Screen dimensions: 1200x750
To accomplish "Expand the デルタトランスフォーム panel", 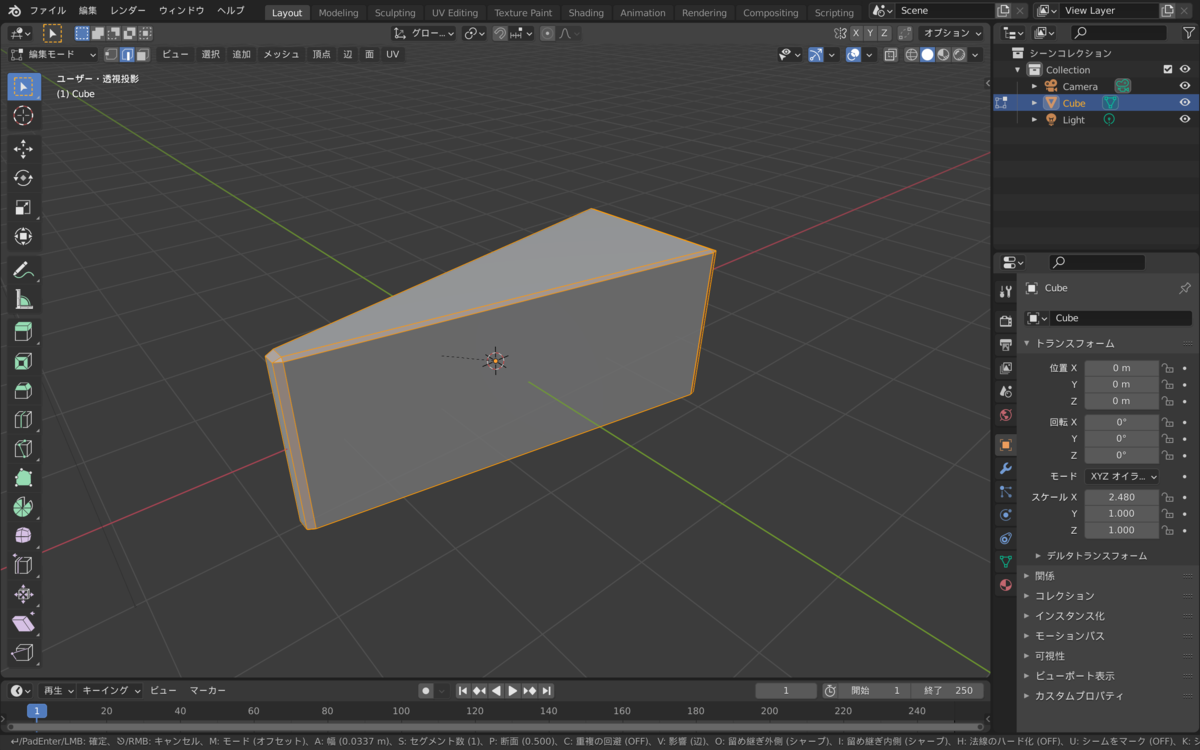I will (1097, 555).
